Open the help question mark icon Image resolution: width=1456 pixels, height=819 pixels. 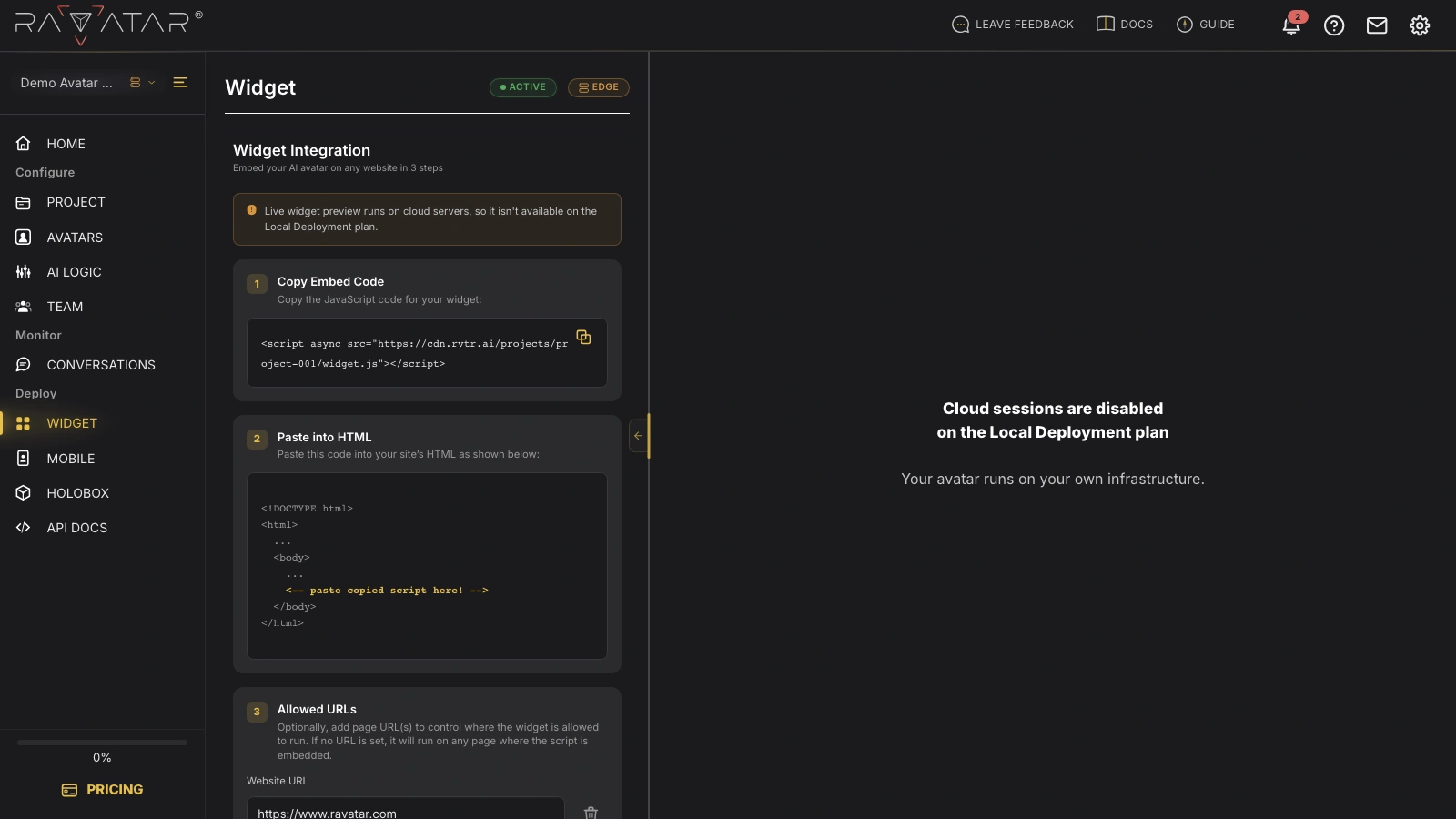(1334, 25)
